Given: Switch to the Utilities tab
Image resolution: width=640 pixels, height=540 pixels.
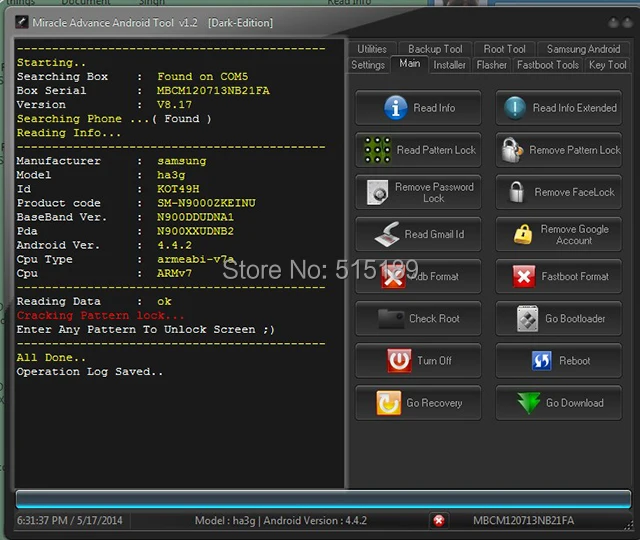Looking at the screenshot, I should 372,49.
